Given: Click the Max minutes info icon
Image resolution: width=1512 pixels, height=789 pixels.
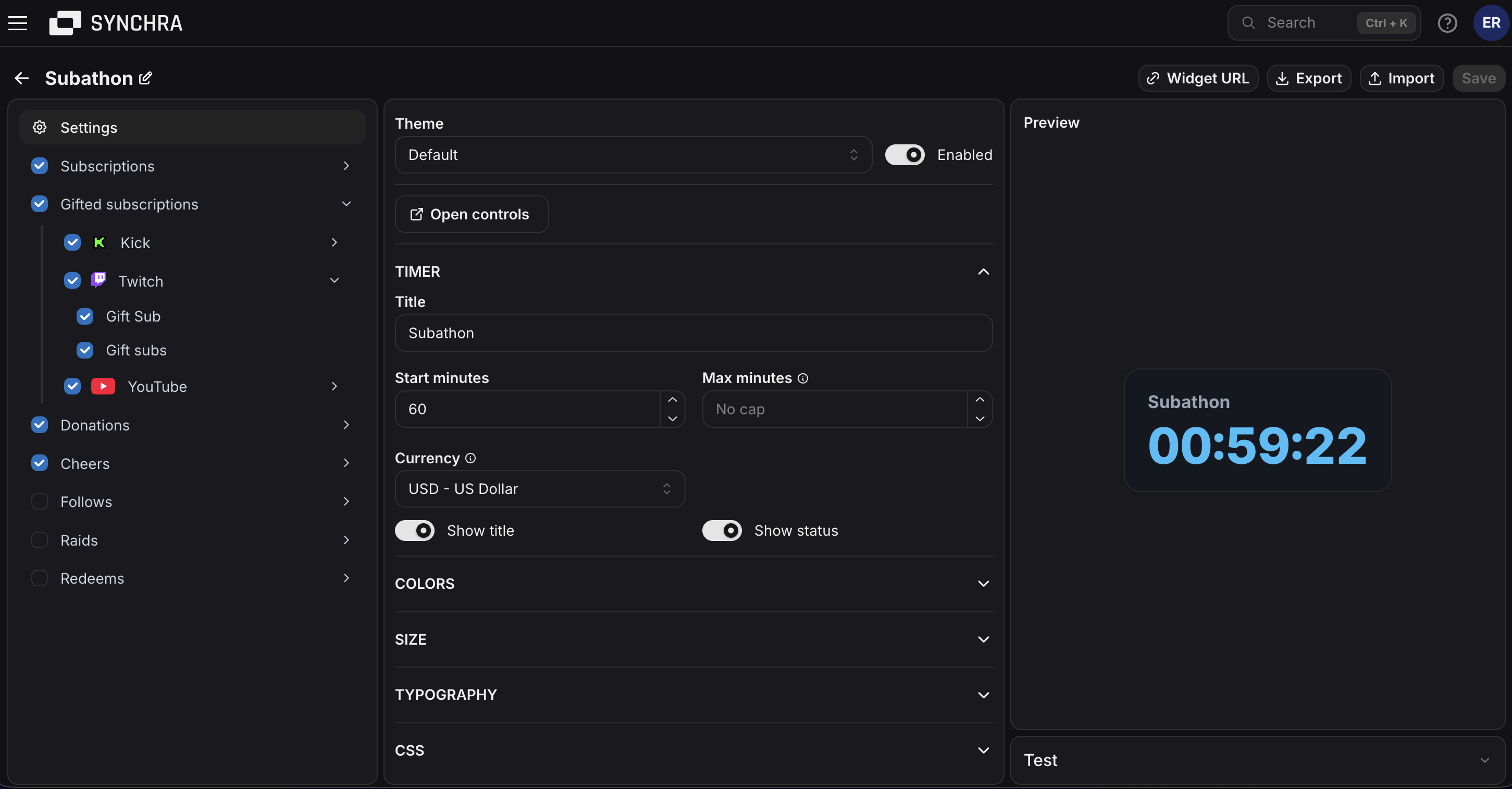Looking at the screenshot, I should pos(803,379).
